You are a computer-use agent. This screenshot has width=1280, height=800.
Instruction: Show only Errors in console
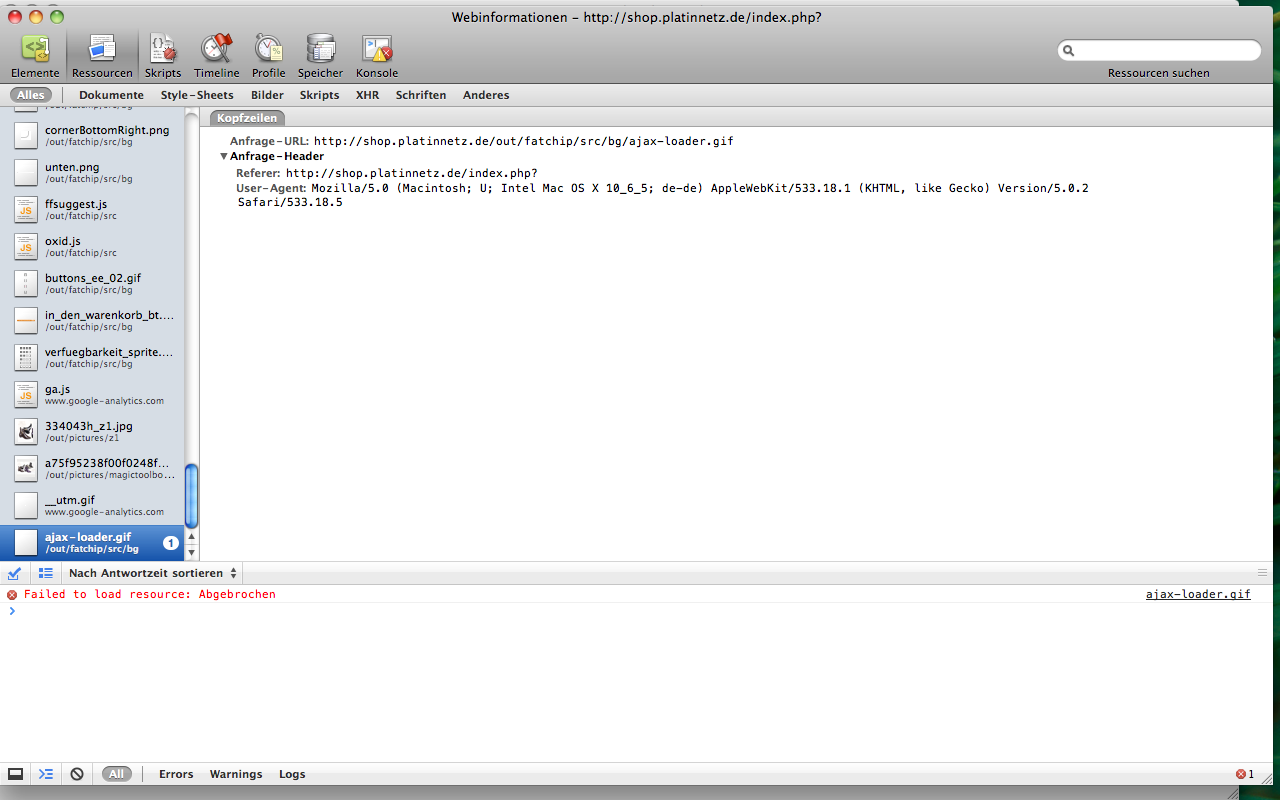(x=176, y=774)
